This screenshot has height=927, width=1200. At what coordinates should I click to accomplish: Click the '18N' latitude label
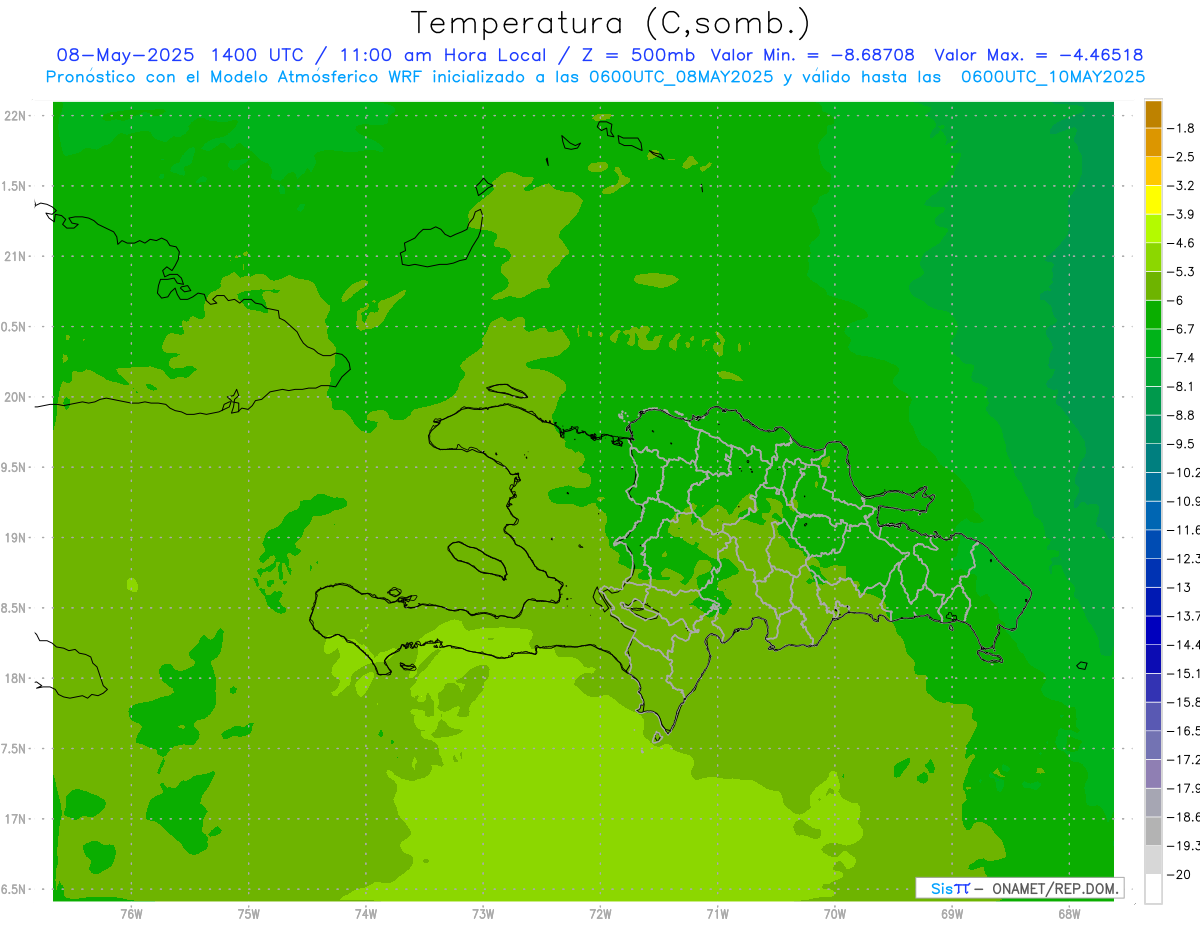[15, 679]
